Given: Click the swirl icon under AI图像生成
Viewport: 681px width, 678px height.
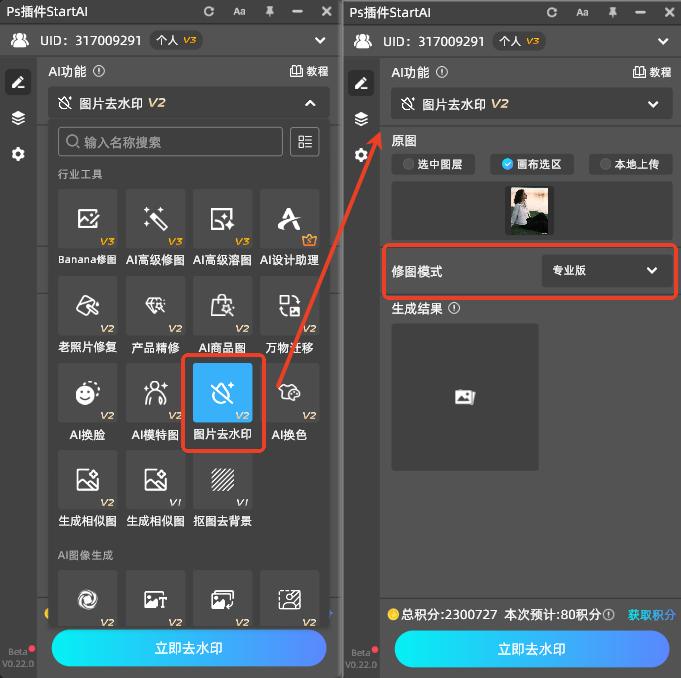Looking at the screenshot, I should point(88,599).
